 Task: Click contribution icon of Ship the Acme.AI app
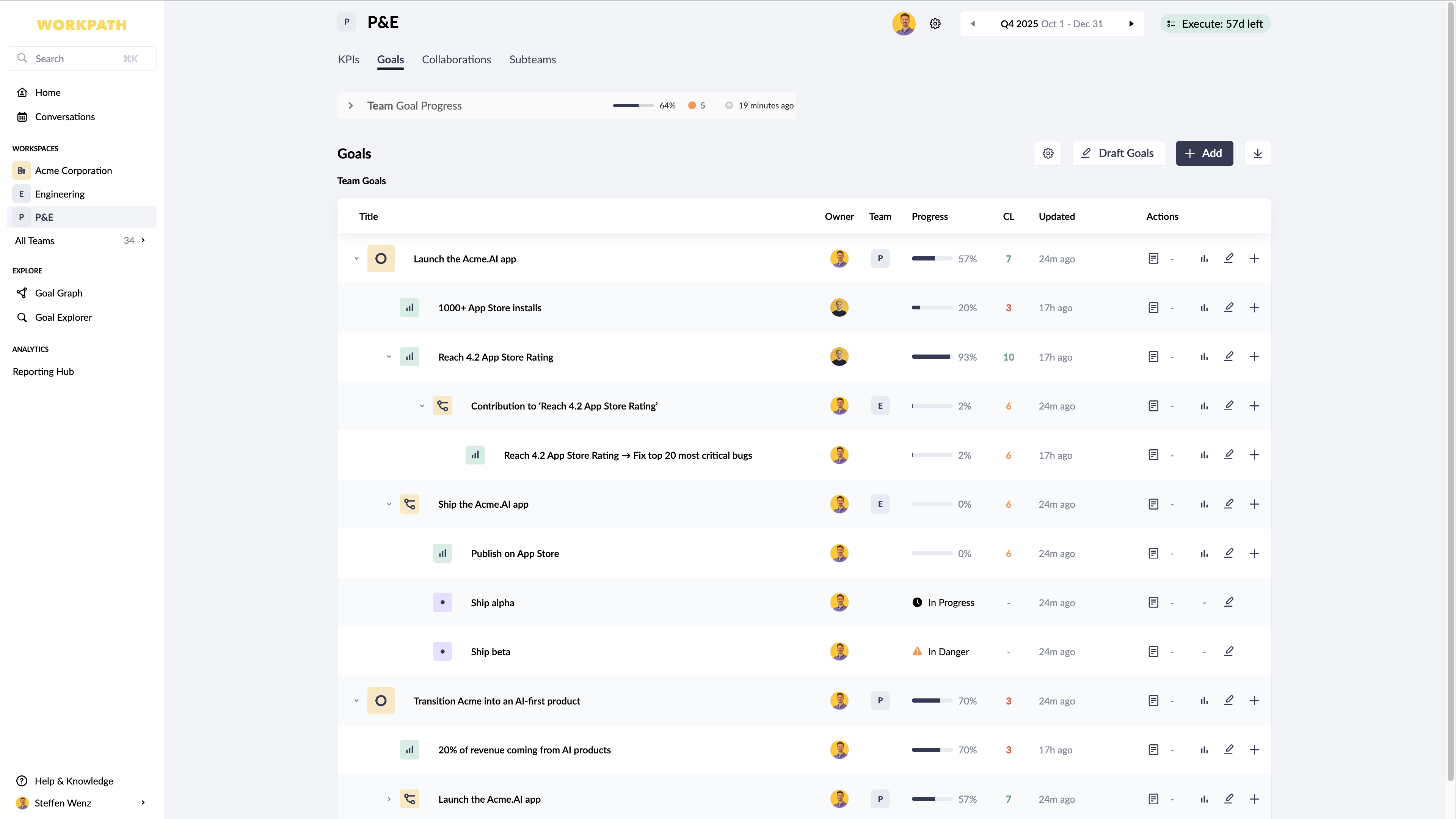pos(410,504)
